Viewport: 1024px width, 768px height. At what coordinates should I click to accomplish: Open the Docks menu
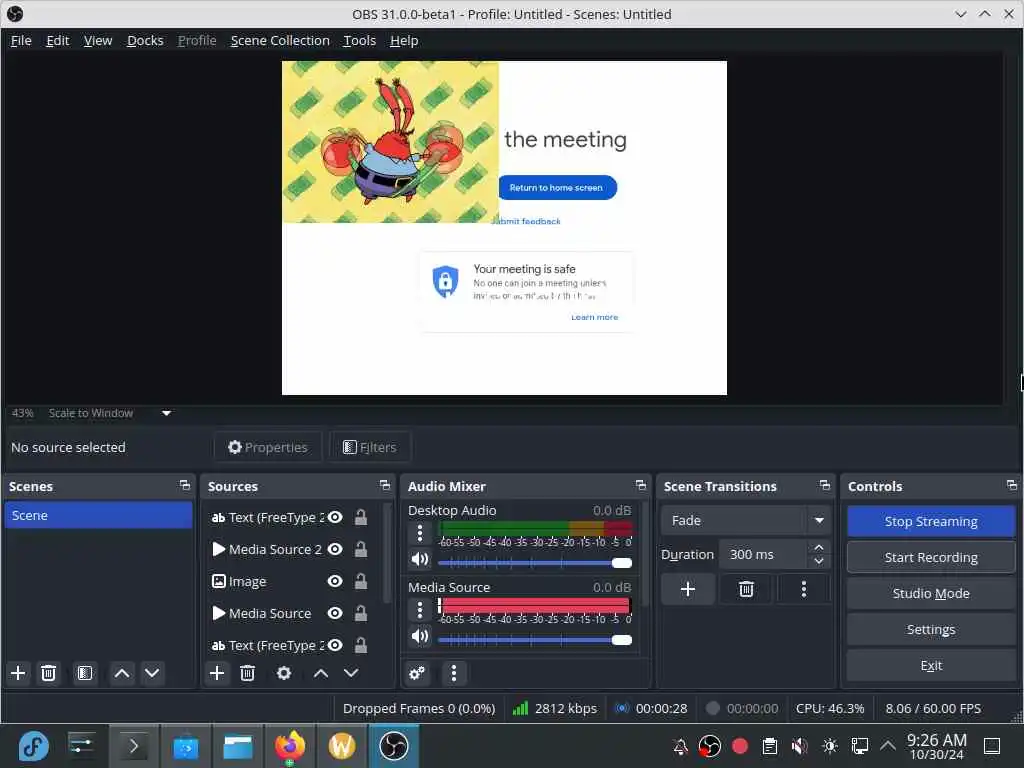pyautogui.click(x=145, y=40)
